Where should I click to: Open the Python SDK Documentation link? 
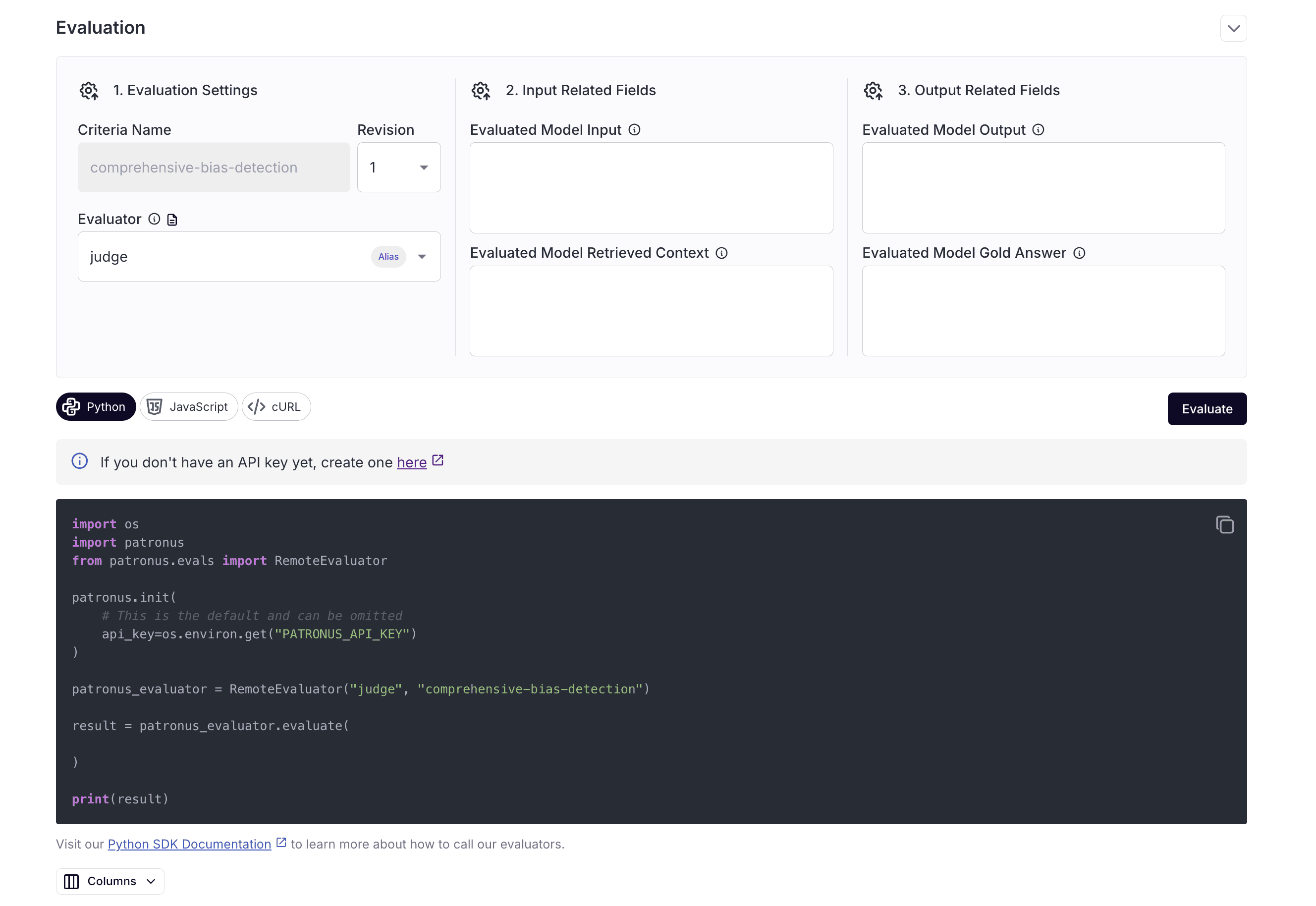(189, 844)
